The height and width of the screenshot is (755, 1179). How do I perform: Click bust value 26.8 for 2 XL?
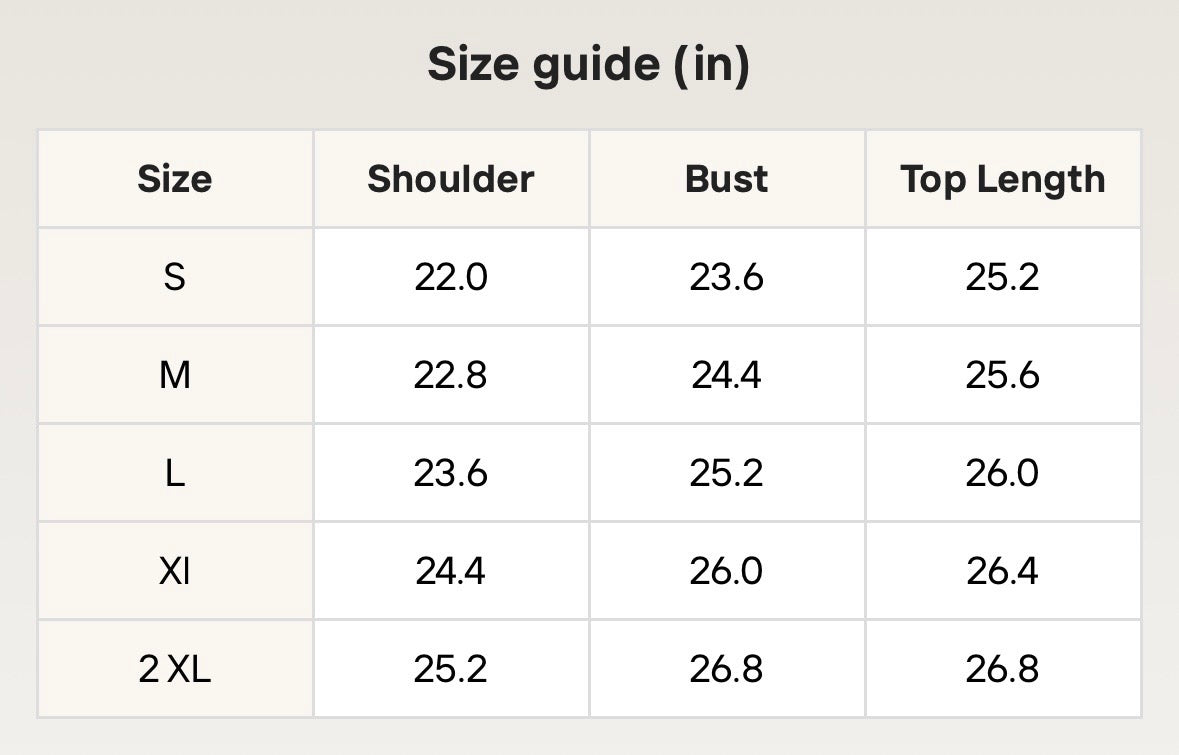coord(726,669)
